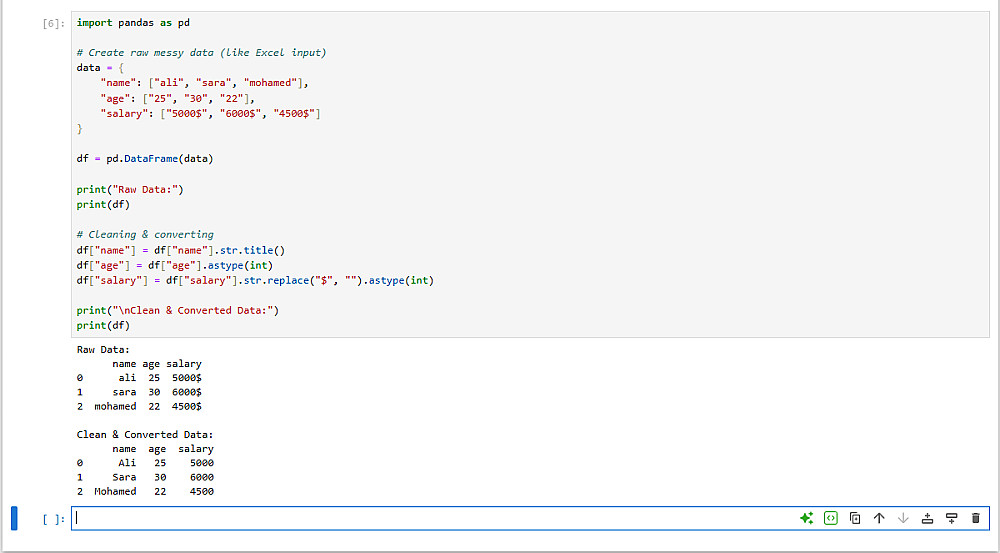Click the green AI sparkle icon
1000x553 pixels.
806,518
